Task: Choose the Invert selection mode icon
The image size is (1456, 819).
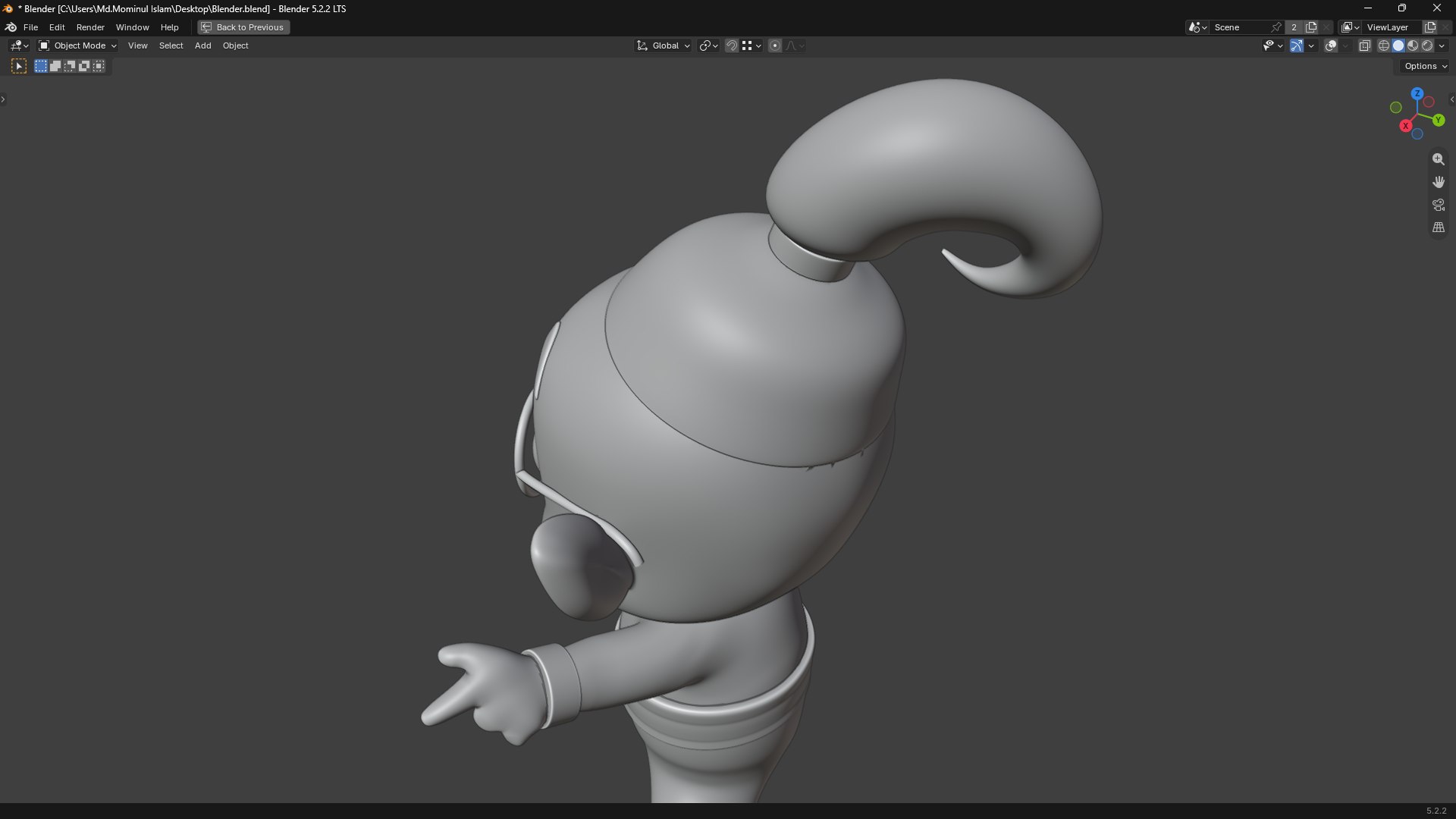Action: tap(84, 67)
